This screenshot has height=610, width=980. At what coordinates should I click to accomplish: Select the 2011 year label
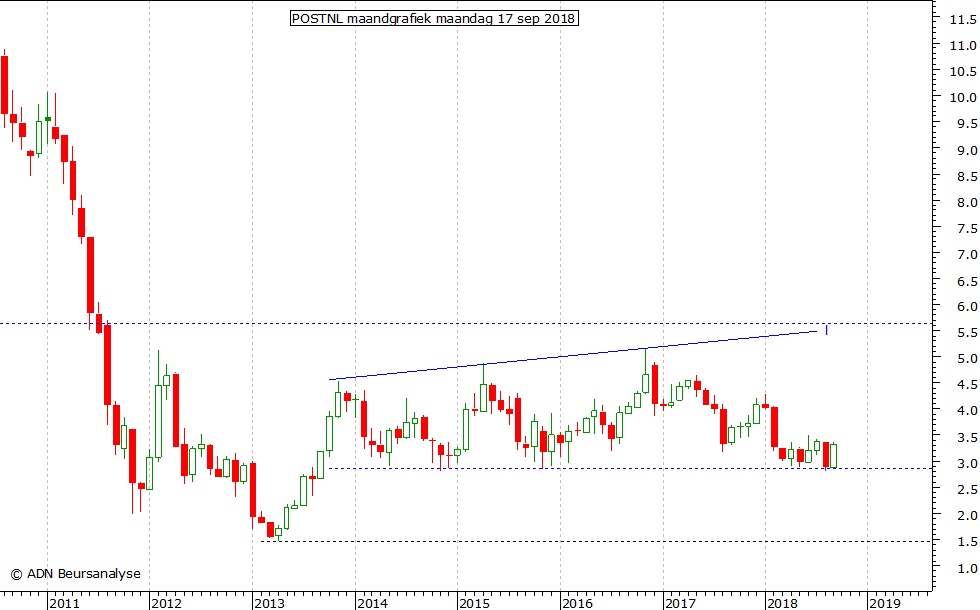64,603
